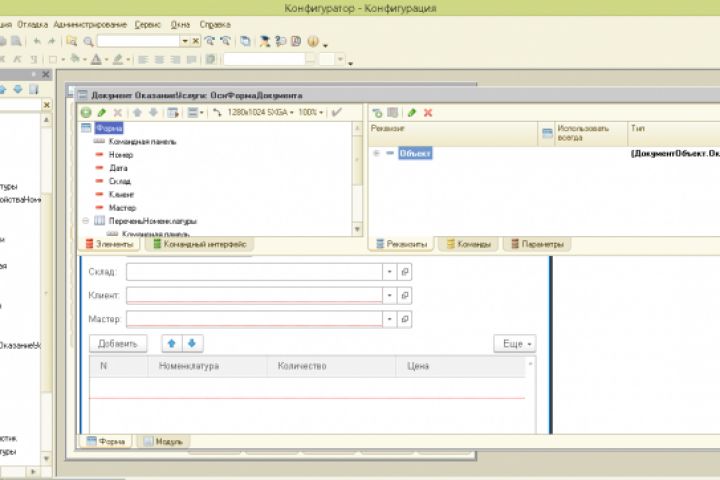This screenshot has width=720, height=480.
Task: Delete the form element with gray X
Action: 118,113
